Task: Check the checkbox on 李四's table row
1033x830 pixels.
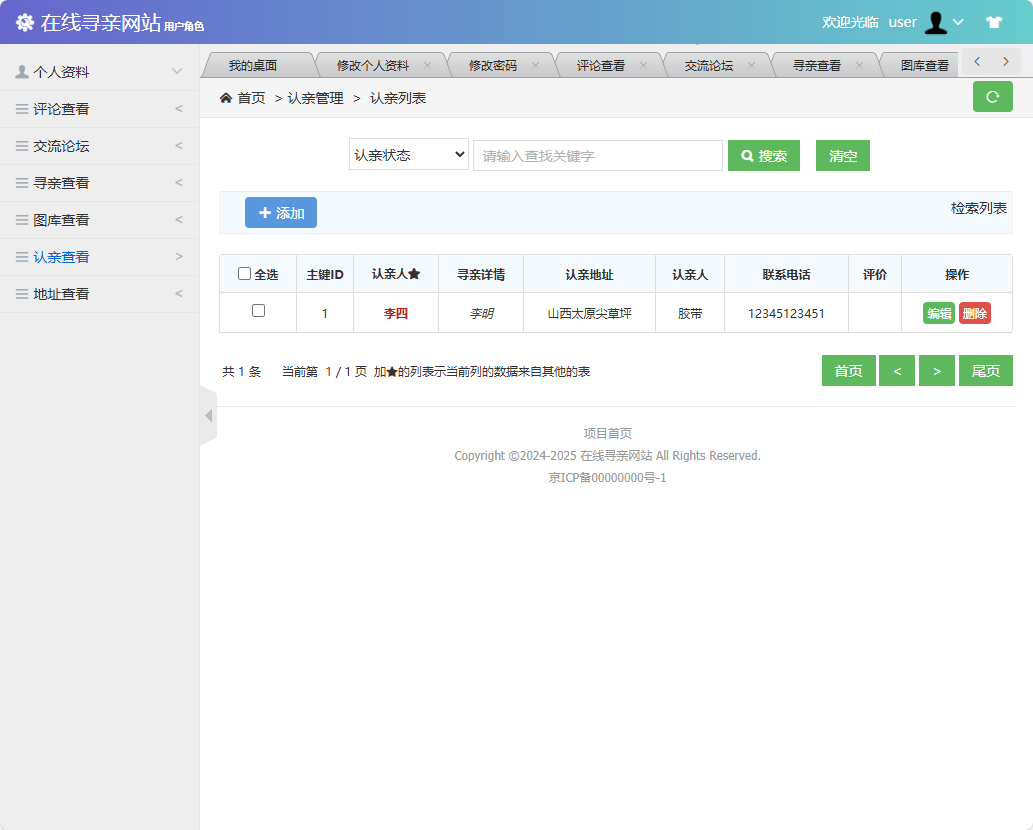Action: tap(258, 312)
